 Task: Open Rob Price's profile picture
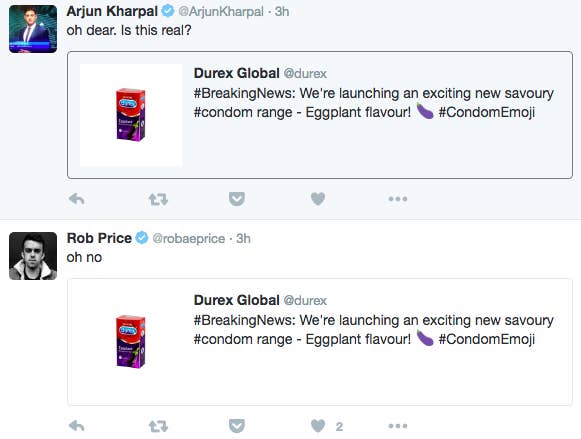click(x=33, y=256)
